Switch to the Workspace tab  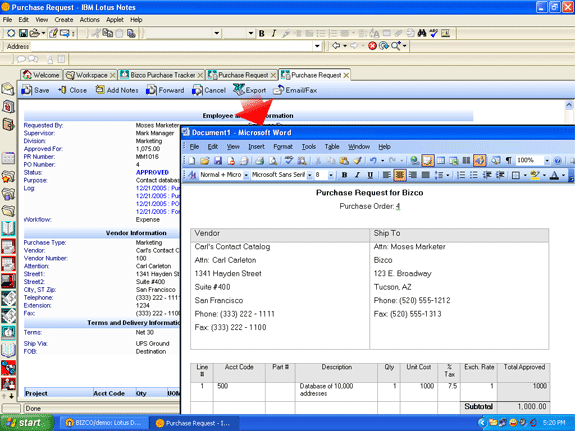tap(91, 75)
